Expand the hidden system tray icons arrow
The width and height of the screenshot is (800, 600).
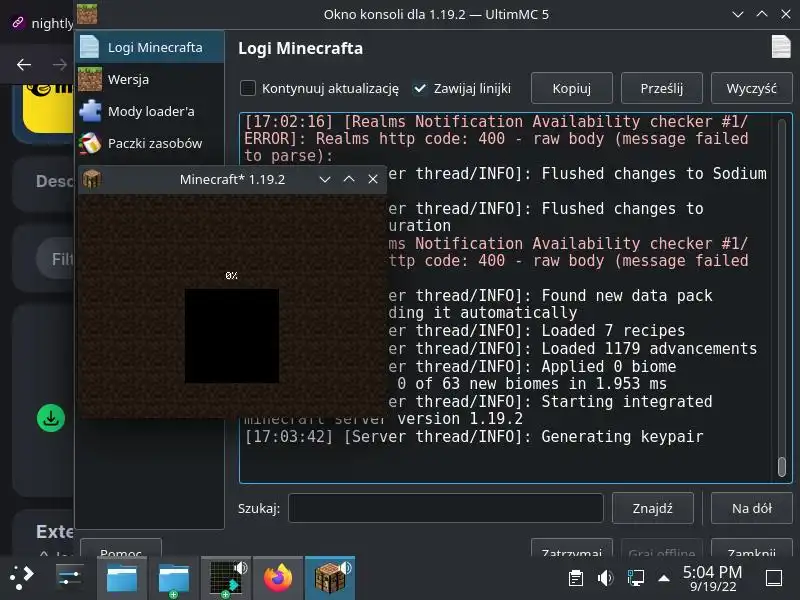pos(664,578)
